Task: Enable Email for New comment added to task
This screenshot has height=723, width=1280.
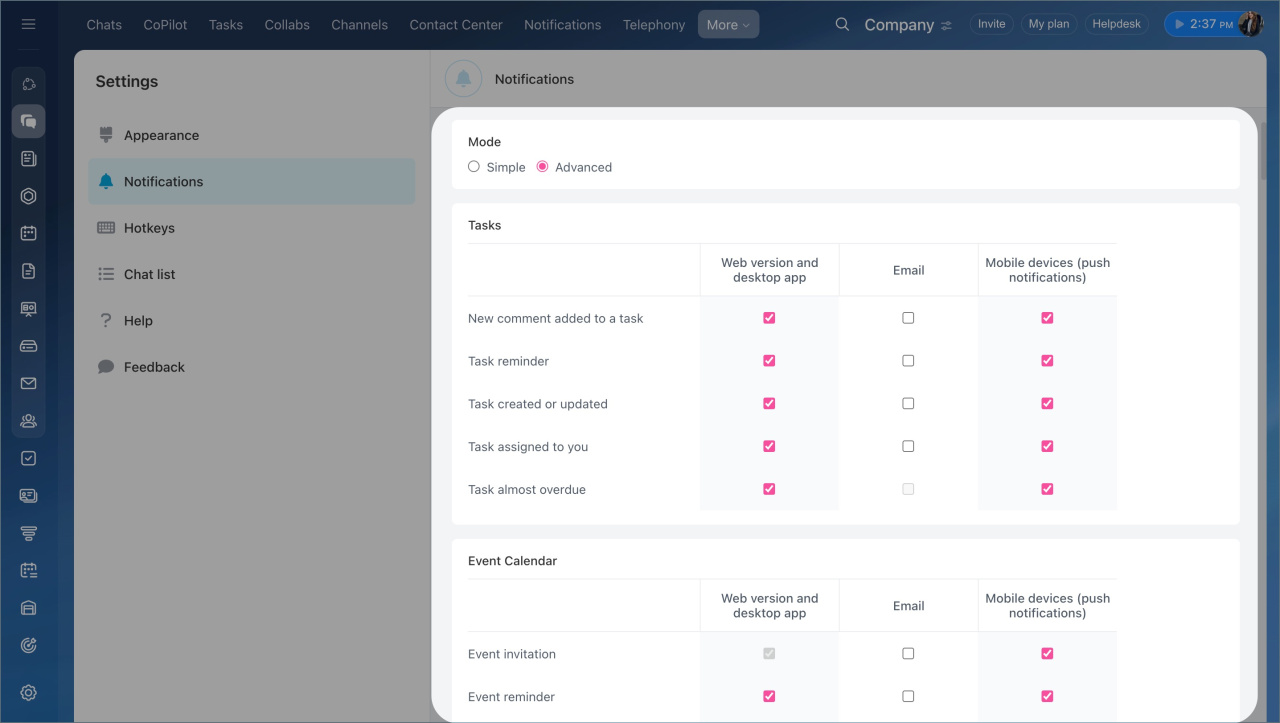Action: (x=908, y=318)
